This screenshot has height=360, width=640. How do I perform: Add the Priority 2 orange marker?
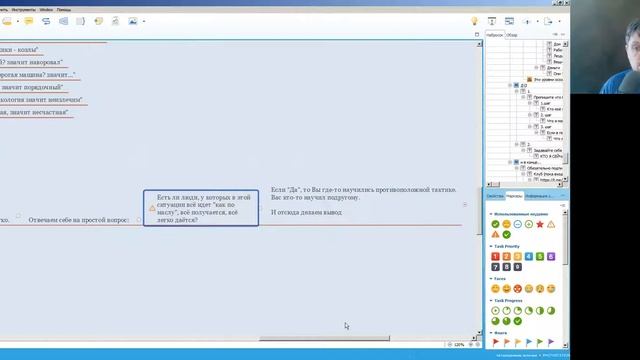[x=506, y=256]
